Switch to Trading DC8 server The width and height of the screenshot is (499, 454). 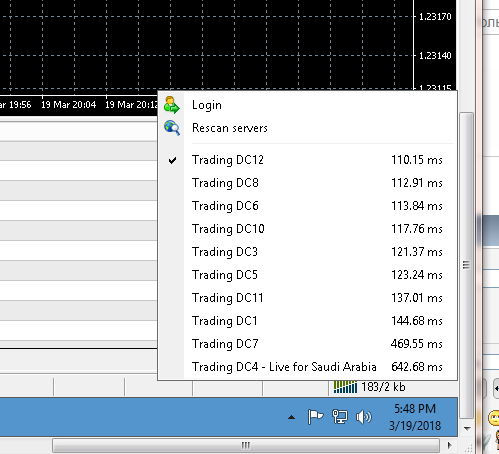tap(307, 183)
